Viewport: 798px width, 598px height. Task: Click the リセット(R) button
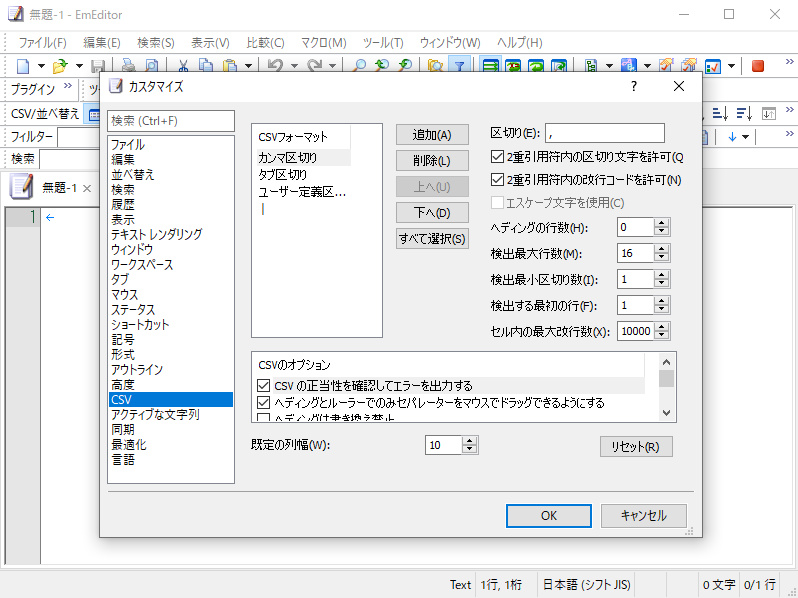coord(636,447)
